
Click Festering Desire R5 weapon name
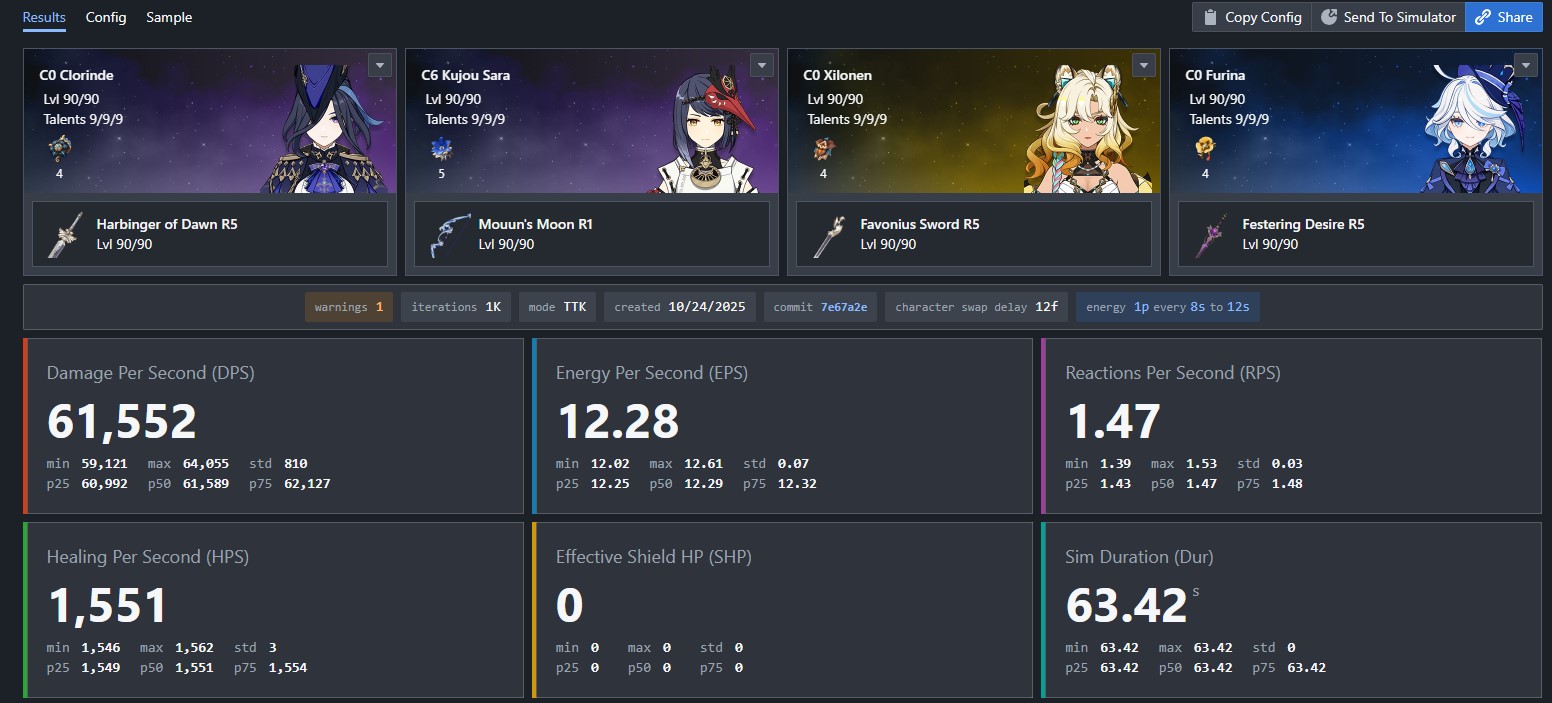click(1303, 224)
